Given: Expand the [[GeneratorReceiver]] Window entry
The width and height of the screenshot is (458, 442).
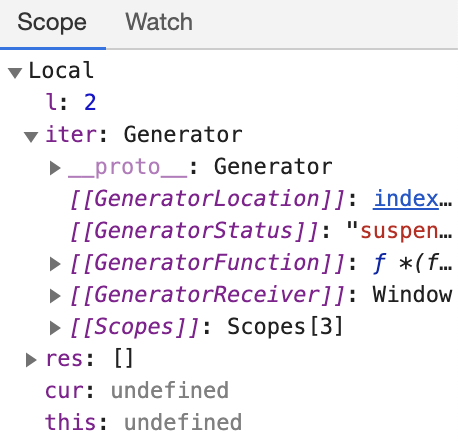Looking at the screenshot, I should tap(55, 296).
